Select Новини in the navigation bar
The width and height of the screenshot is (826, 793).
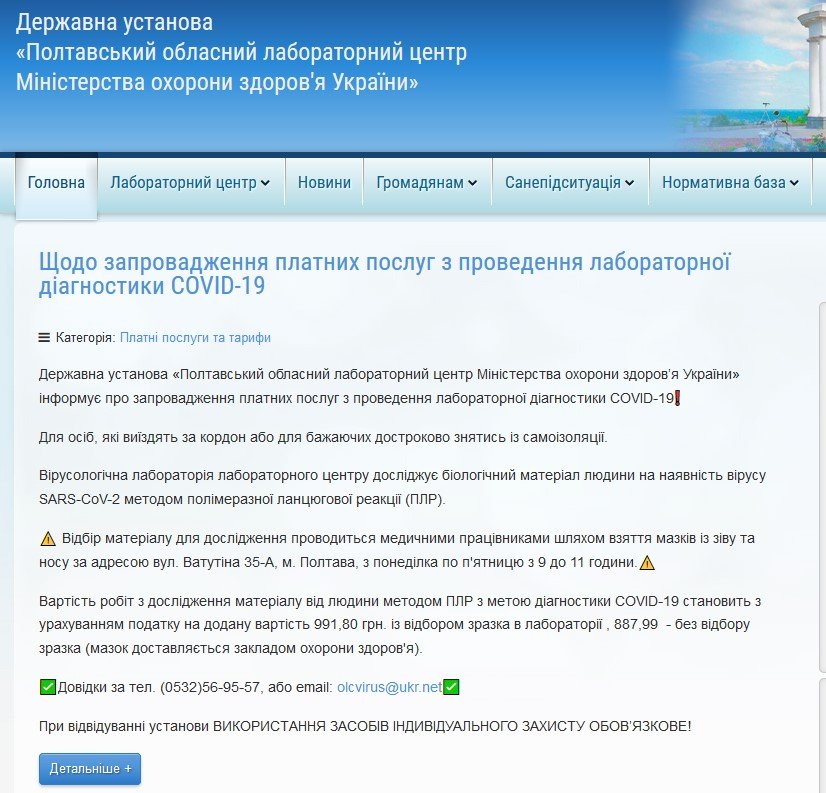[x=324, y=183]
